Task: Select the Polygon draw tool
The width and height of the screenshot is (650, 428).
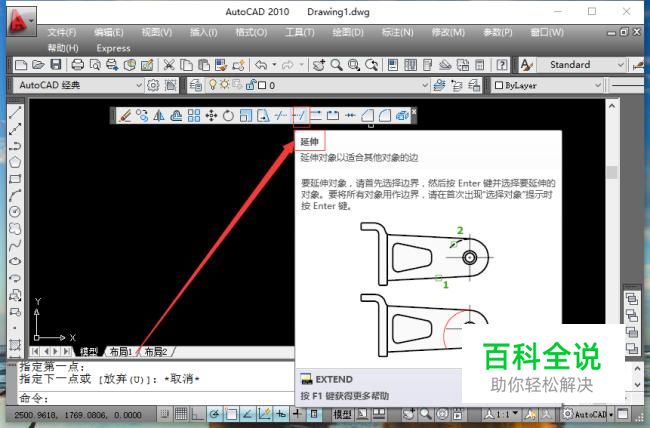Action: pyautogui.click(x=15, y=162)
